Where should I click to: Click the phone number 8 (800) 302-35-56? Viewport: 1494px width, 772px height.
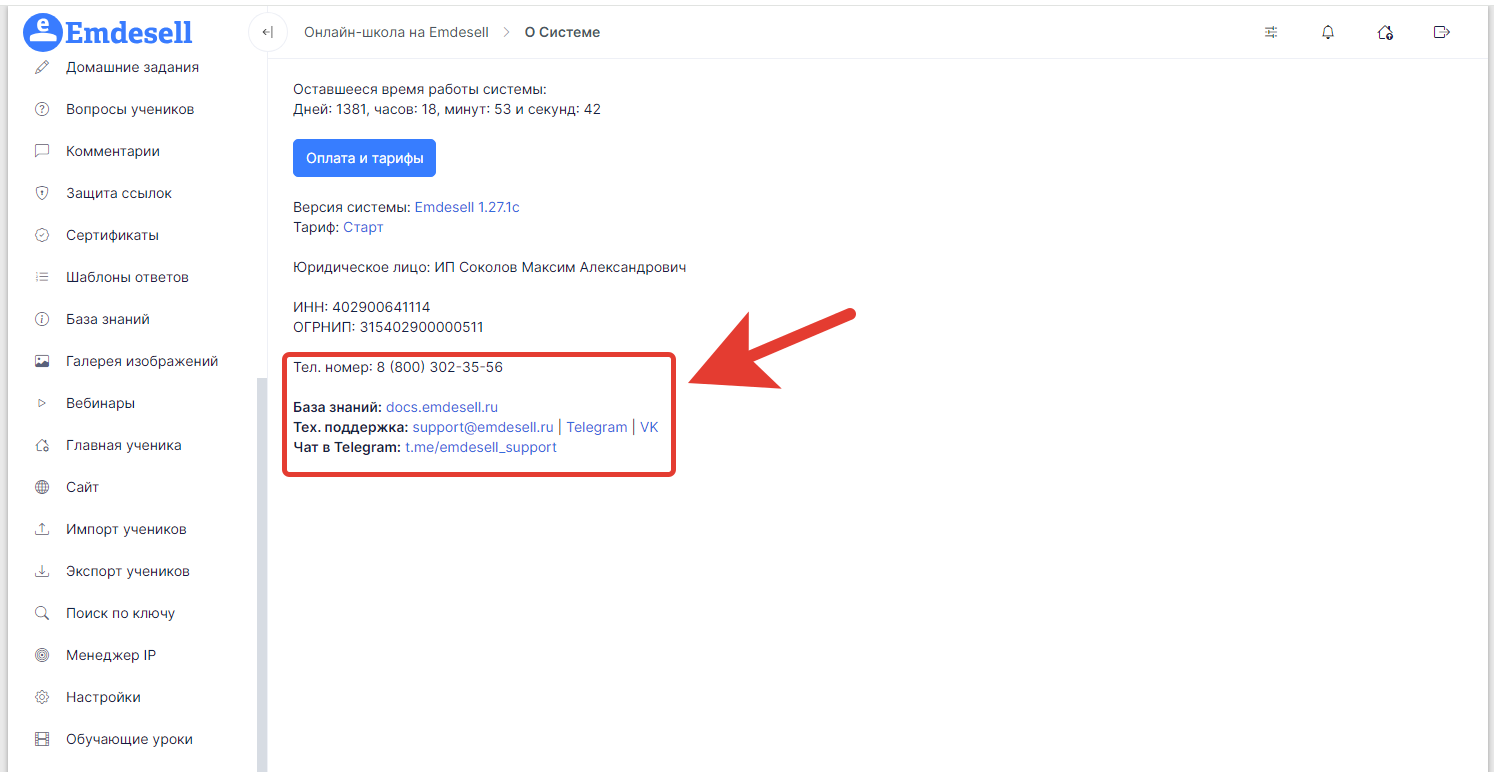click(440, 368)
